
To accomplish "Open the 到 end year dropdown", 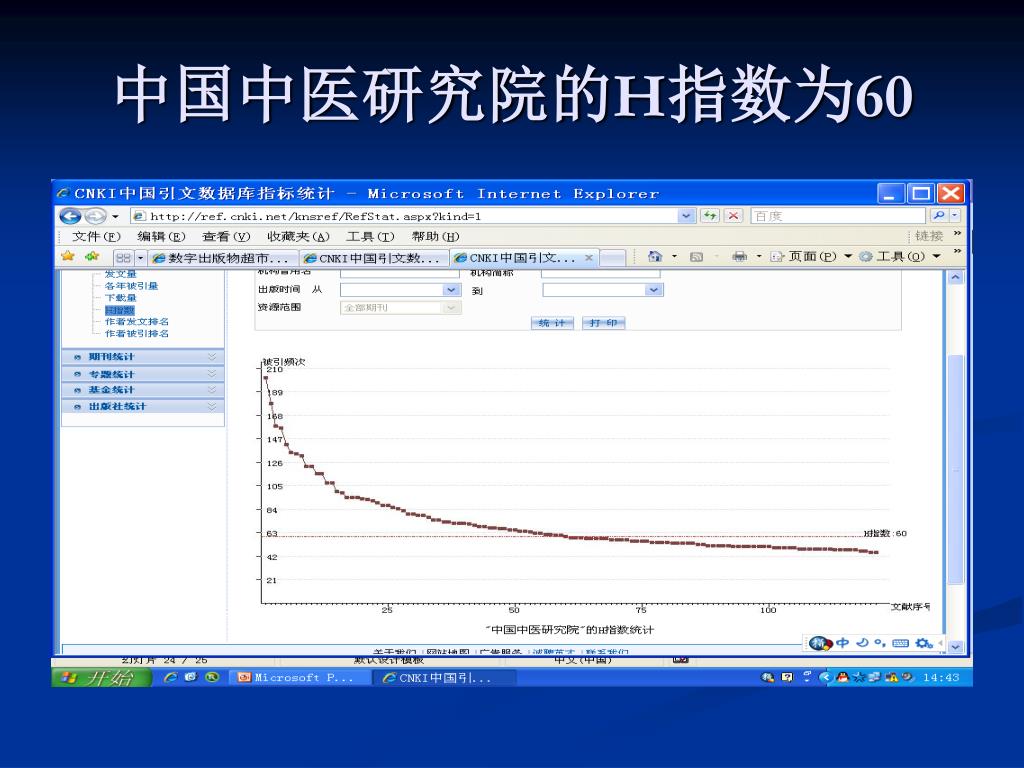I will [654, 290].
